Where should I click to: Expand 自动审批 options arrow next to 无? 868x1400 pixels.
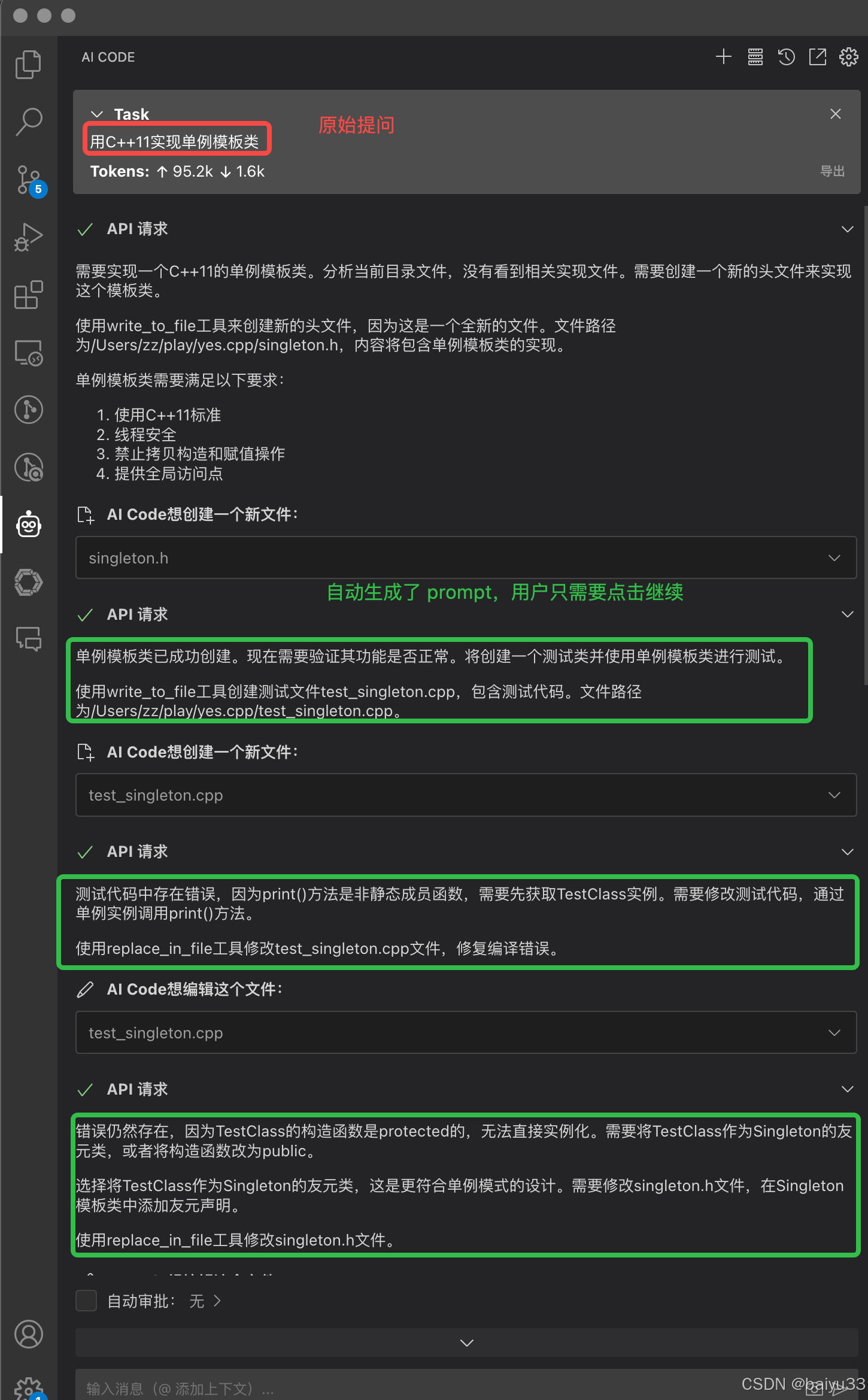coord(217,1301)
